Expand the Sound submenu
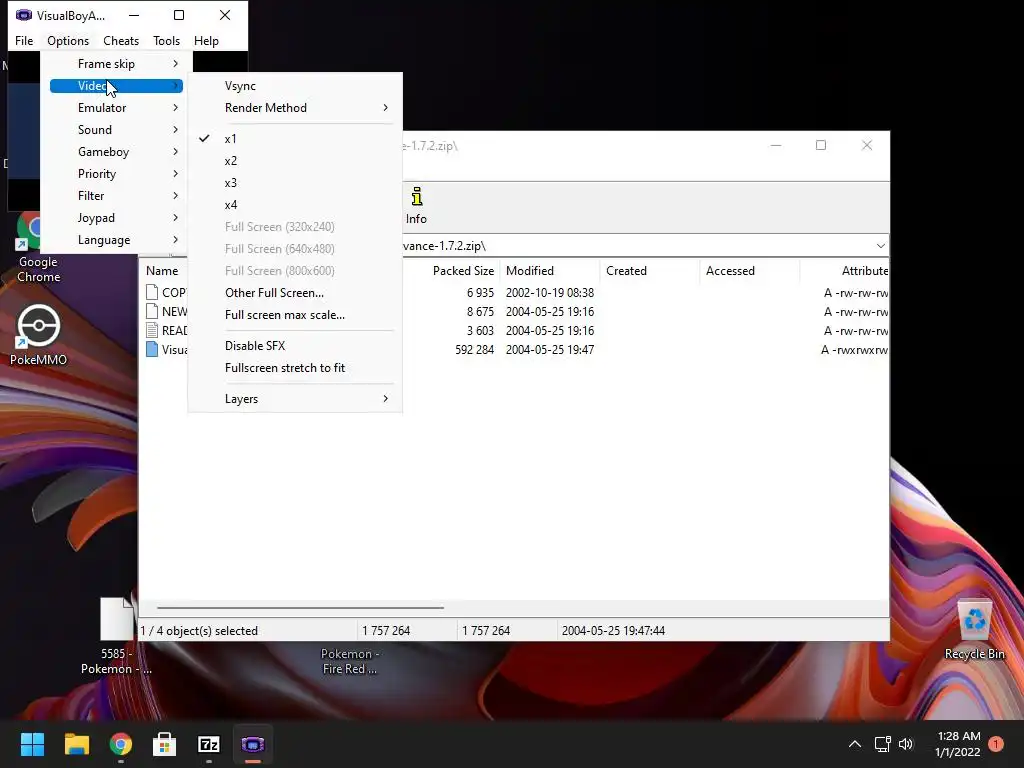Image resolution: width=1024 pixels, height=768 pixels. tap(116, 129)
